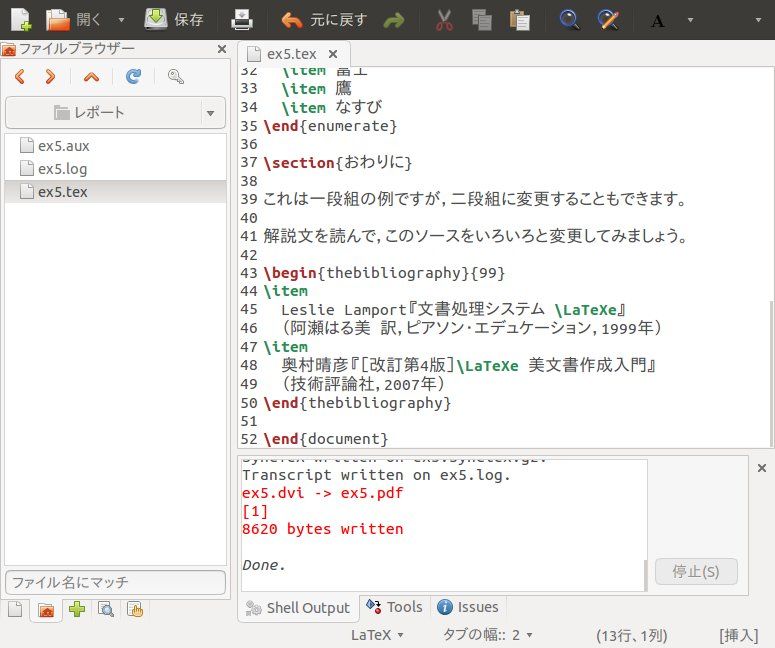Close the bottom output panel
This screenshot has width=775, height=648.
762,468
